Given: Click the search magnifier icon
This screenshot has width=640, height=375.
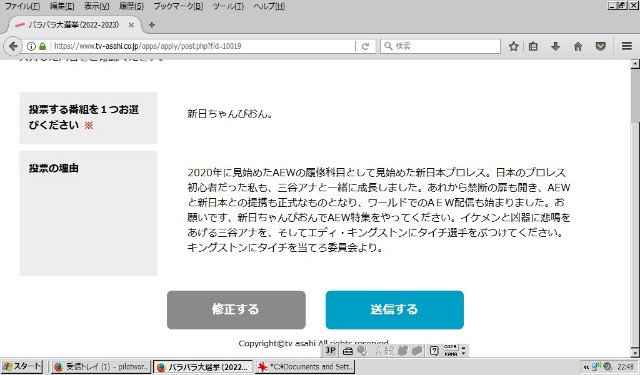Looking at the screenshot, I should pyautogui.click(x=388, y=46).
